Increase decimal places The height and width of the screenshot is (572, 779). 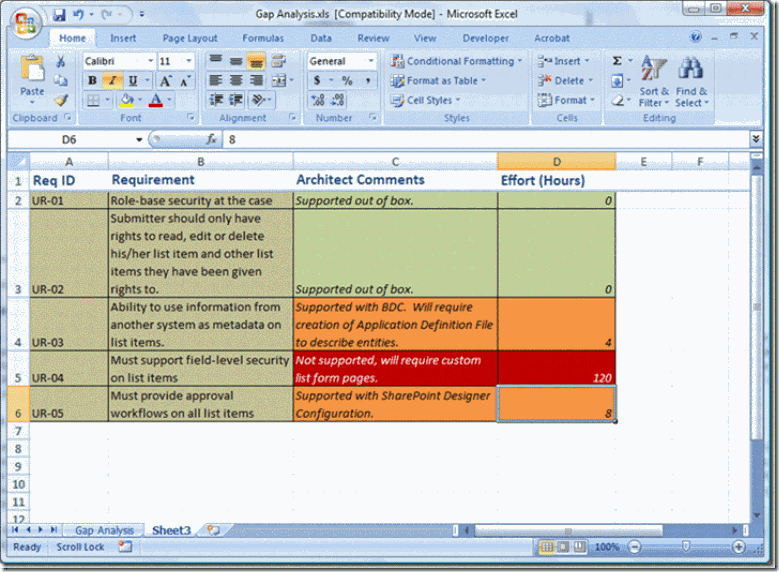pos(317,100)
